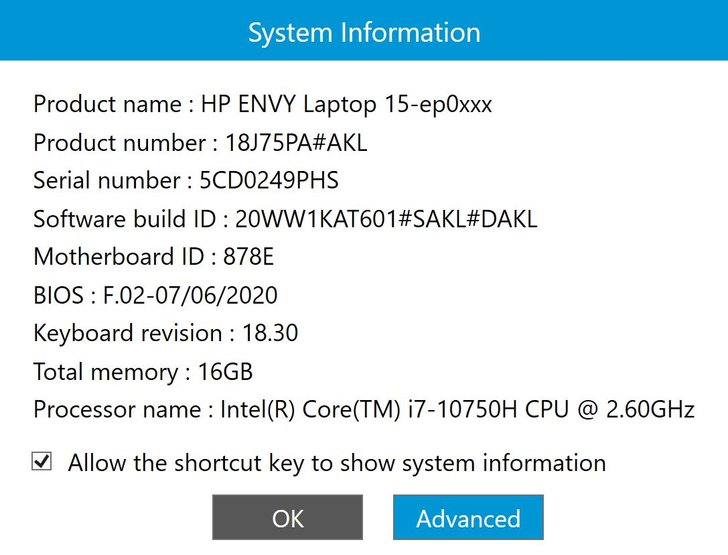Select total memory 16GB value

coord(226,372)
